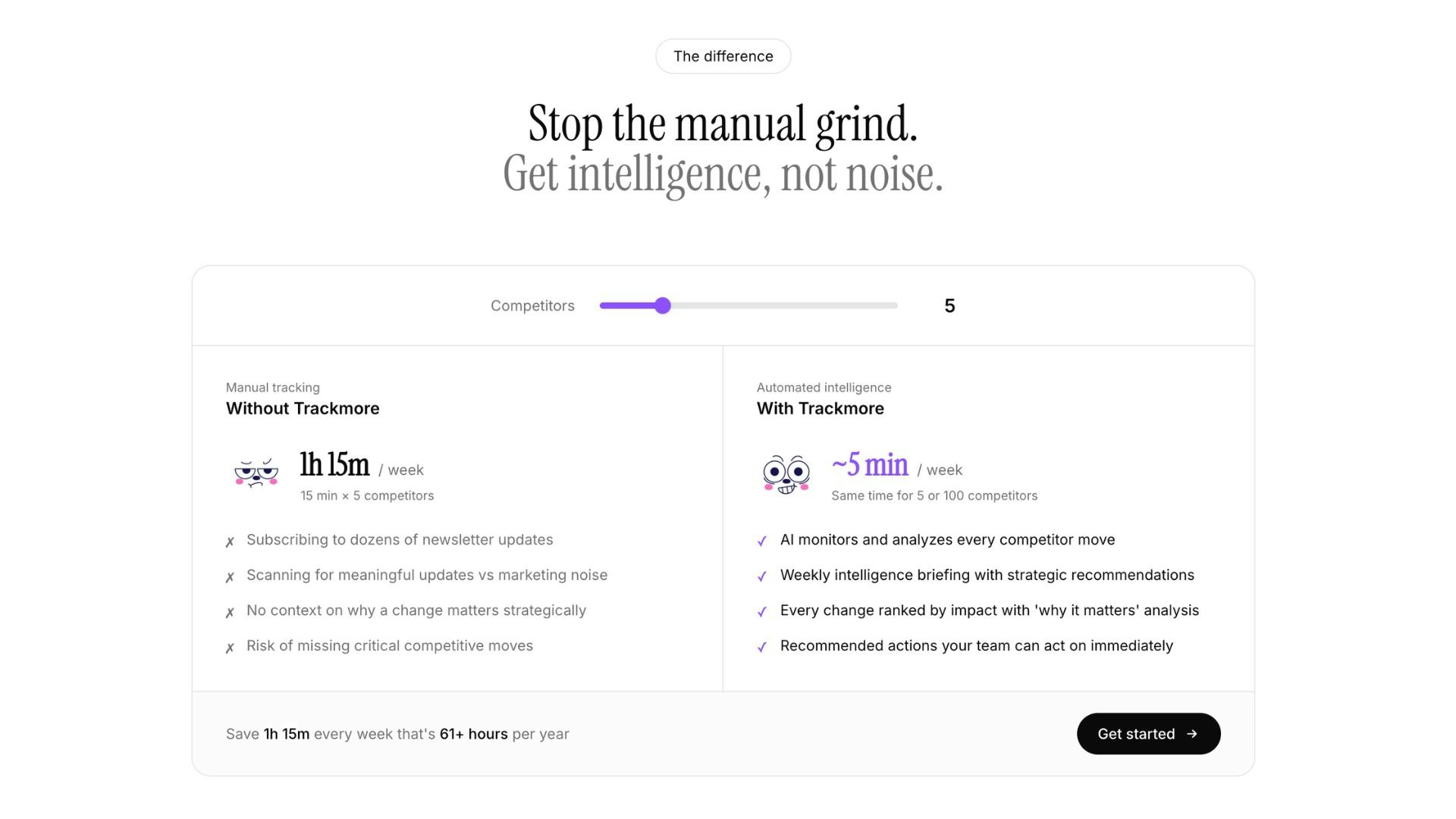Click the checkmark beside 'Every change ranked' item

pos(762,611)
